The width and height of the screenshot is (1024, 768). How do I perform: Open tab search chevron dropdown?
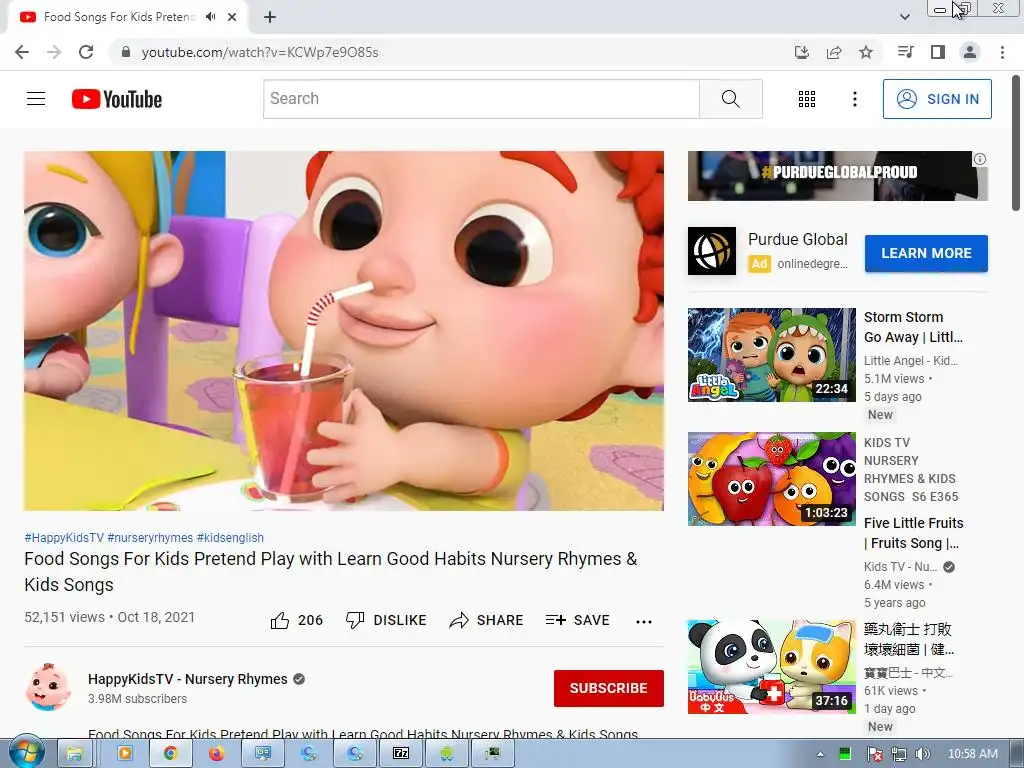pos(904,17)
